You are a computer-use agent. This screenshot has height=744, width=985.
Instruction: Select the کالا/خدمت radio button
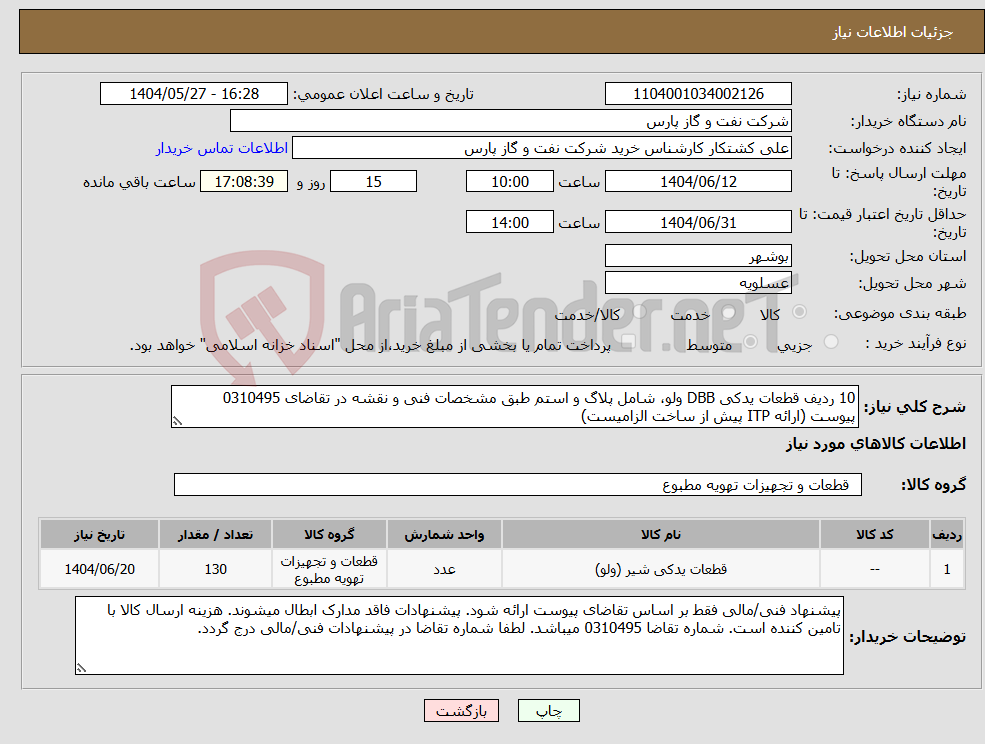(x=639, y=312)
